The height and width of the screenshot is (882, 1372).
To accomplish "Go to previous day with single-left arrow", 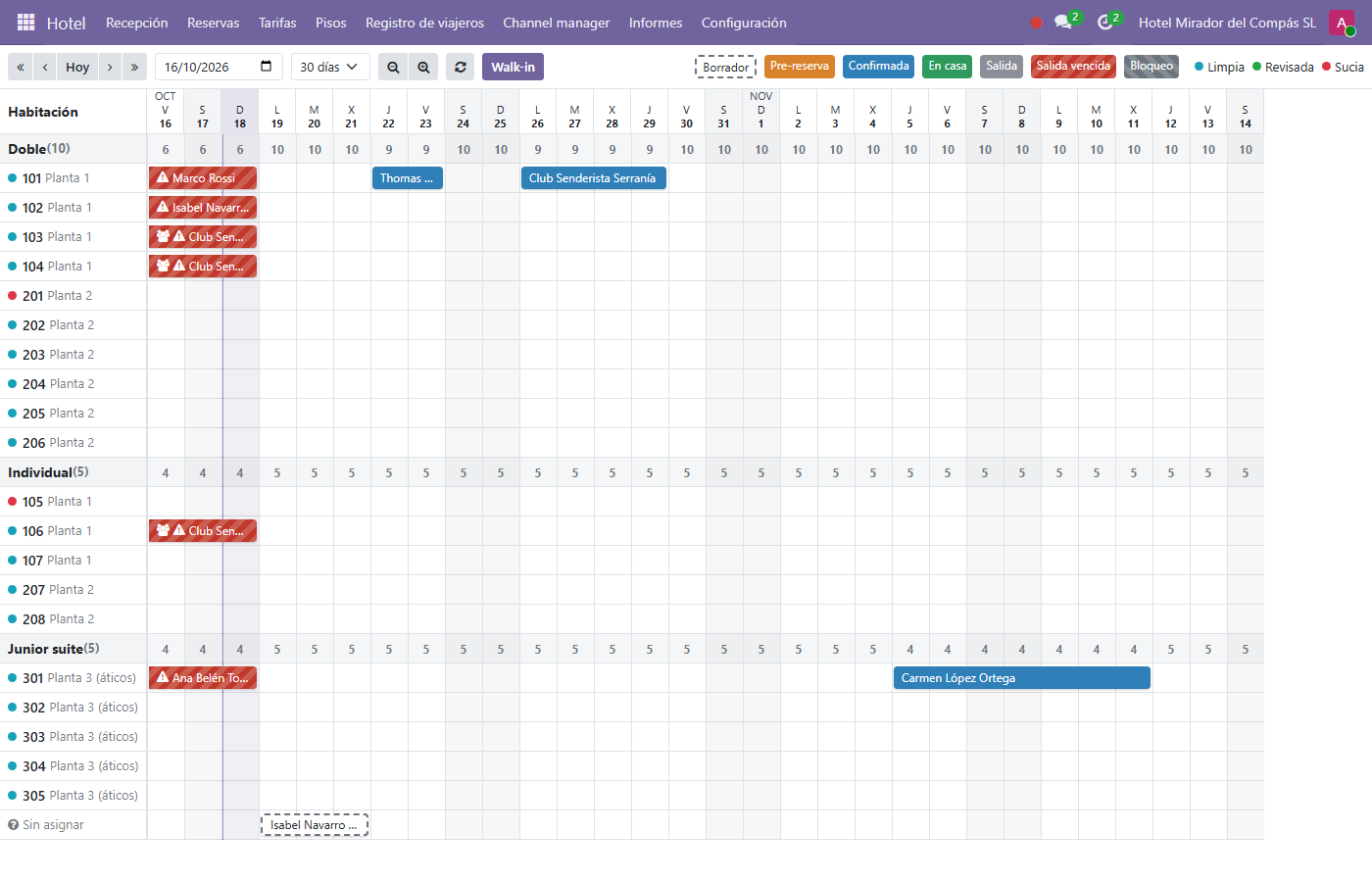I will [45, 67].
